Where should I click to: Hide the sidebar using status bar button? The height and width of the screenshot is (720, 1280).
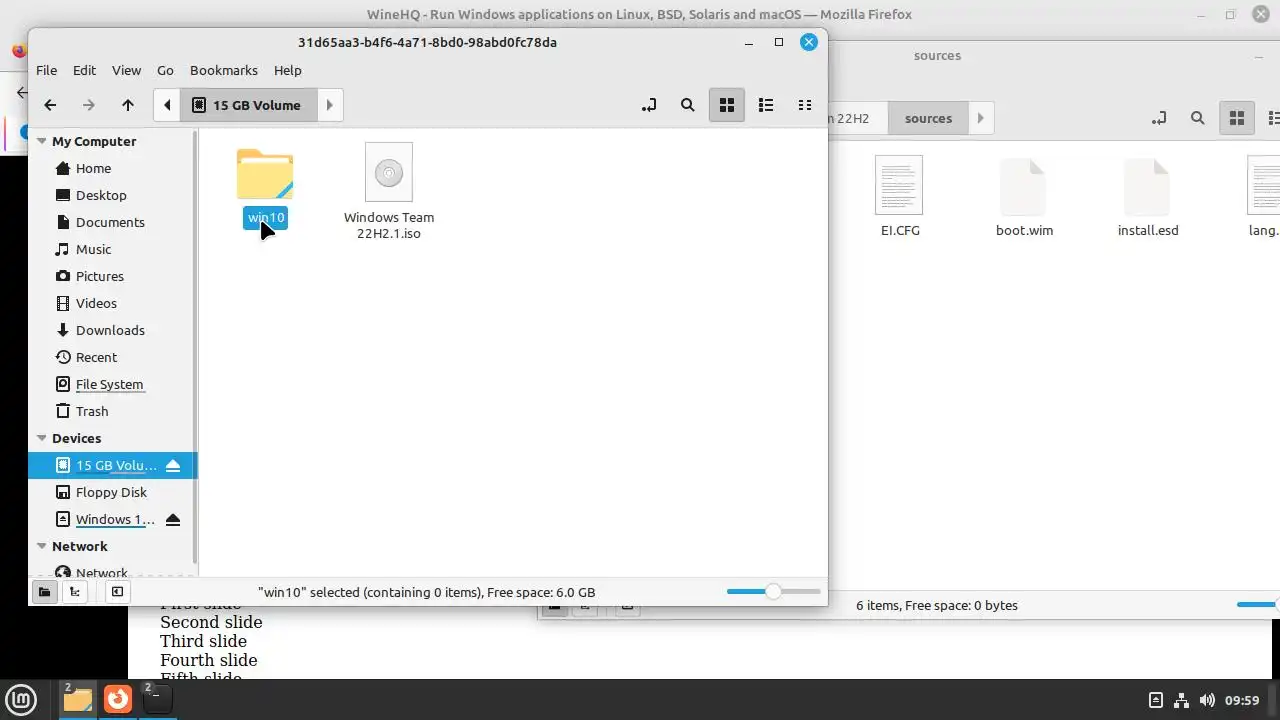tap(117, 592)
